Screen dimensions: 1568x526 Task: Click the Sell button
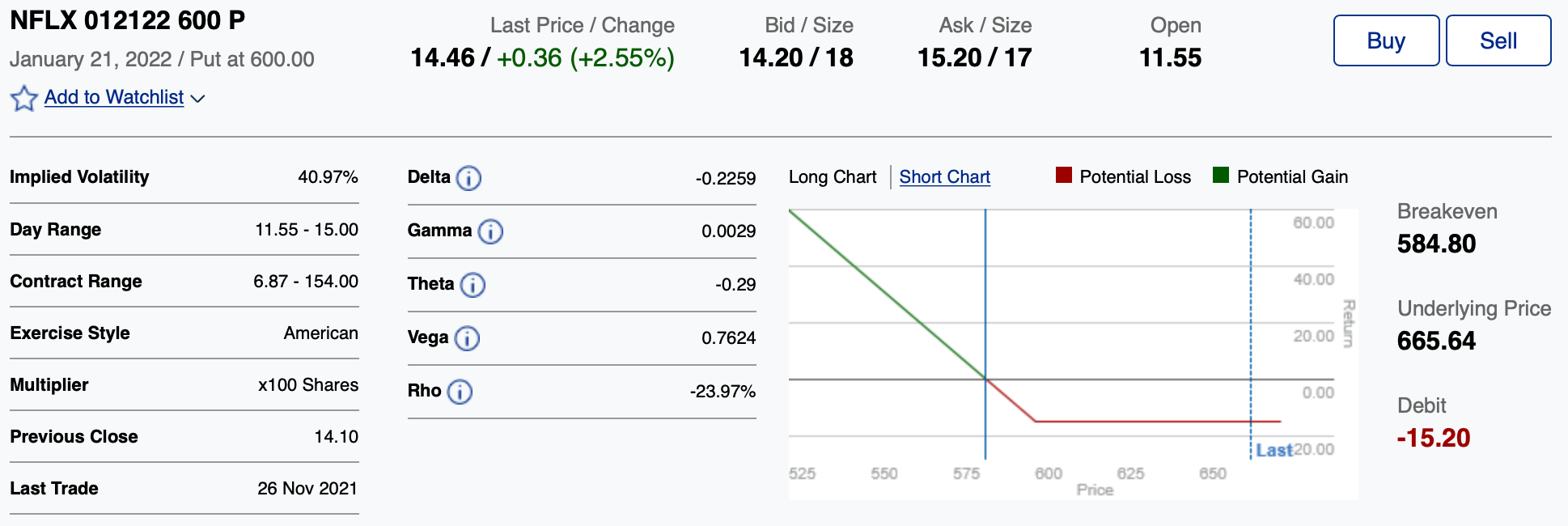(1498, 40)
